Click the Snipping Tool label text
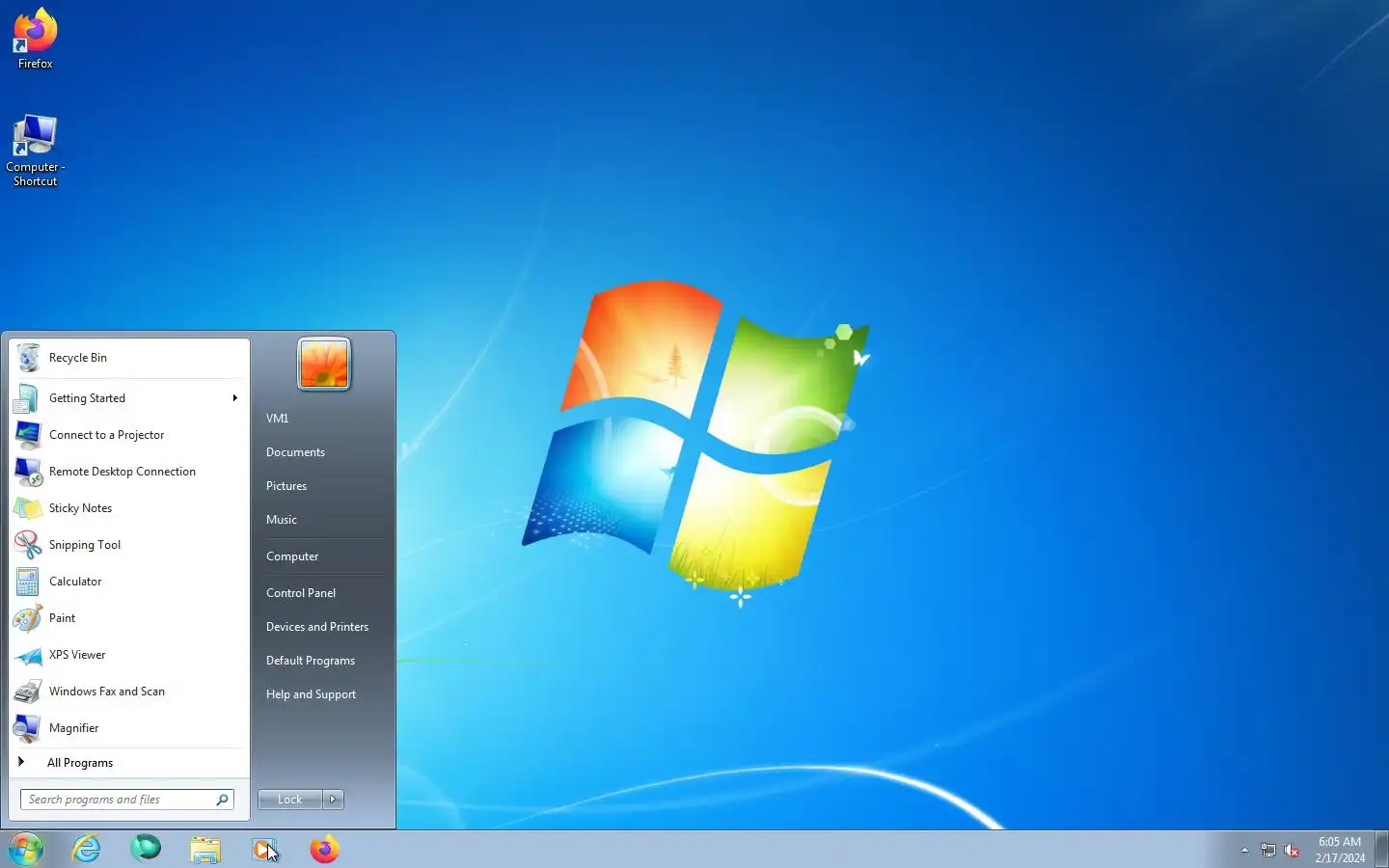Viewport: 1389px width, 868px height. pos(85,545)
